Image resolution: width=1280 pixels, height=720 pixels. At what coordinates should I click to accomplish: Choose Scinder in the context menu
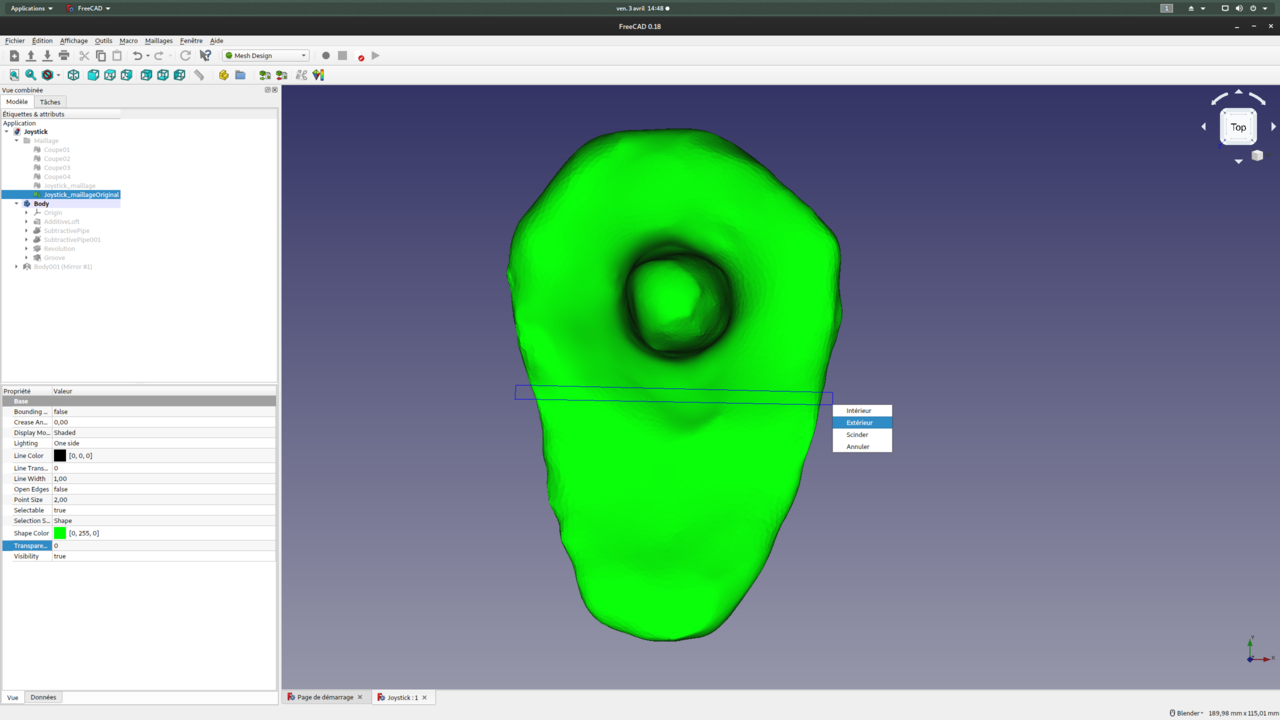click(x=862, y=435)
